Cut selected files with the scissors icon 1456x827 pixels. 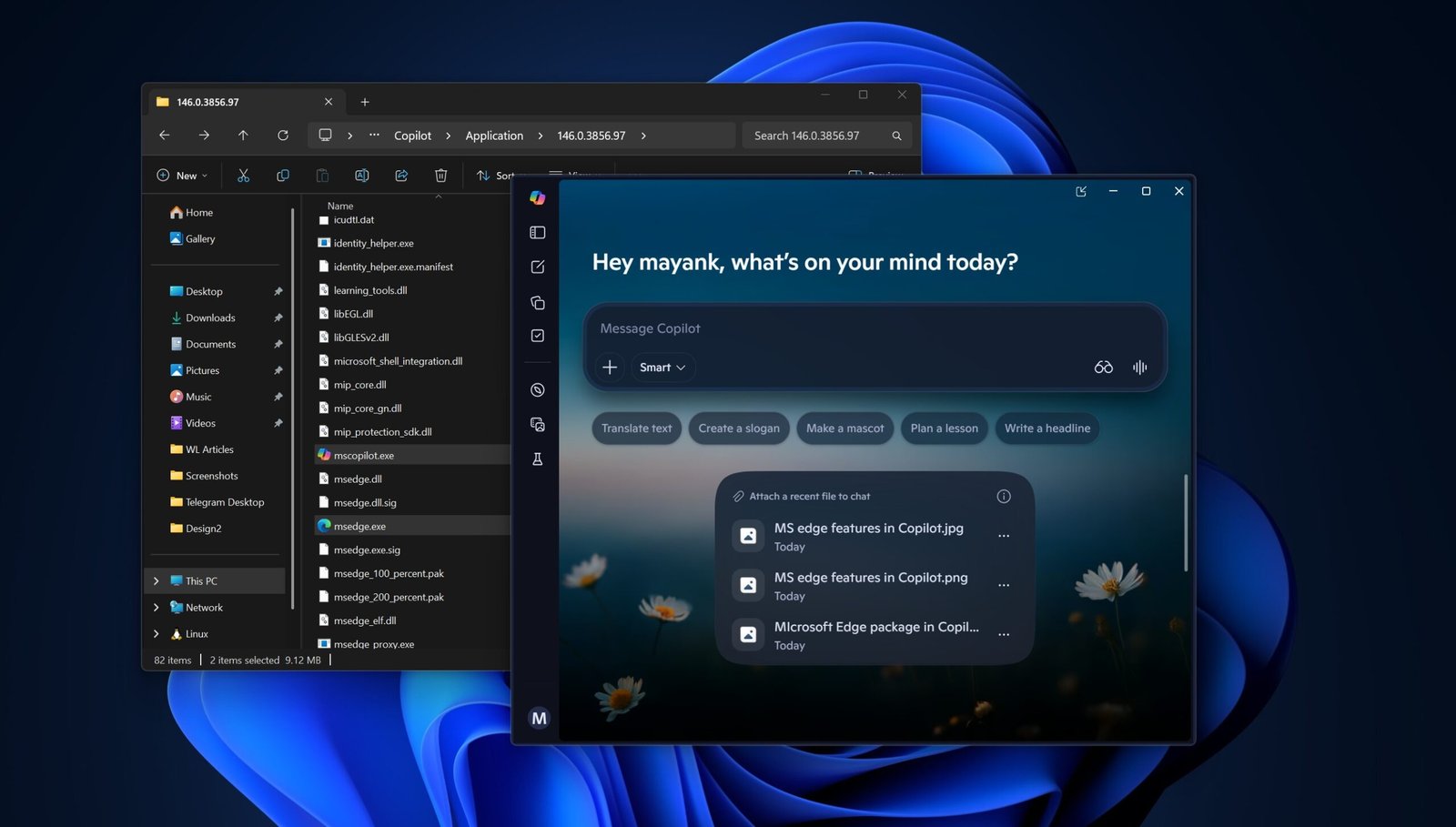click(x=243, y=175)
